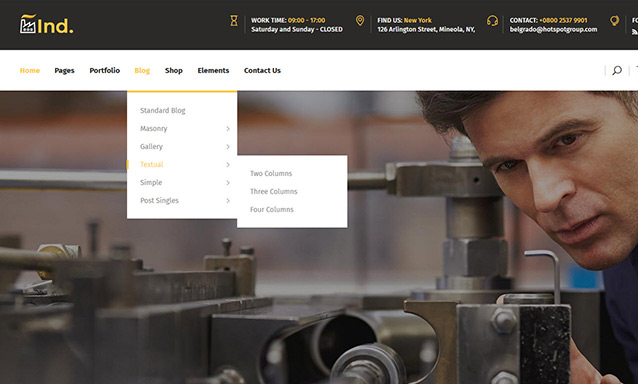Choose Three Columns from the submenu
Viewport: 638px width, 384px height.
tap(273, 191)
